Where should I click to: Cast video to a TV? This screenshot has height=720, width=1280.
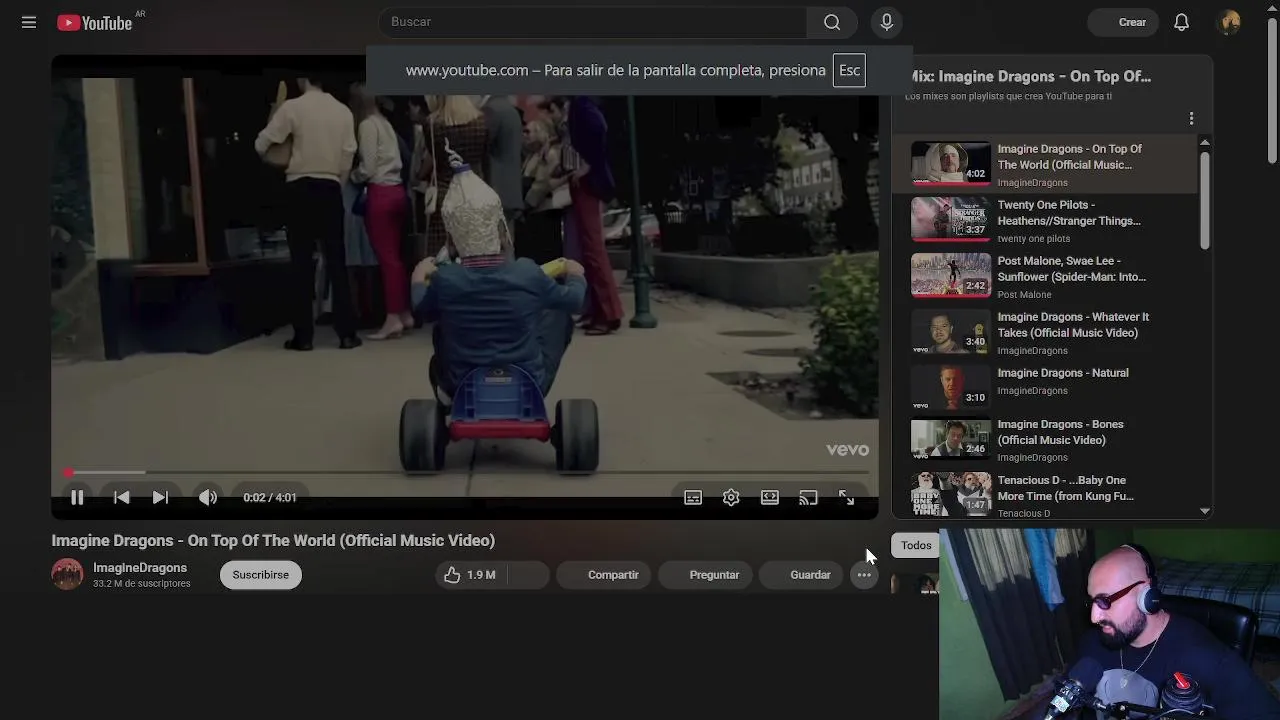point(808,497)
